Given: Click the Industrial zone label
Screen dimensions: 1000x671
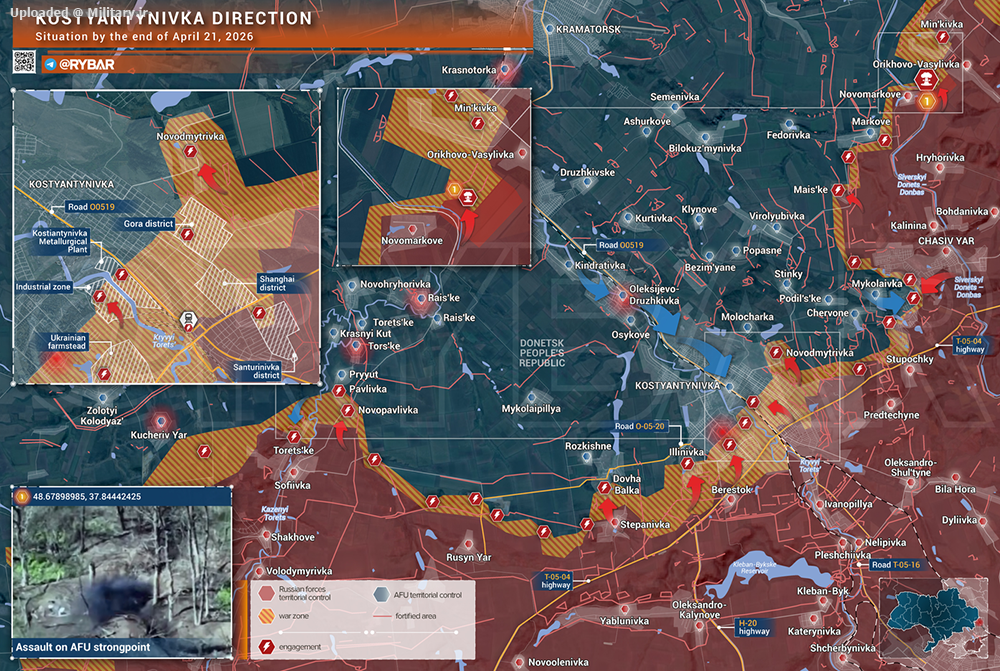Looking at the screenshot, I should (x=43, y=287).
